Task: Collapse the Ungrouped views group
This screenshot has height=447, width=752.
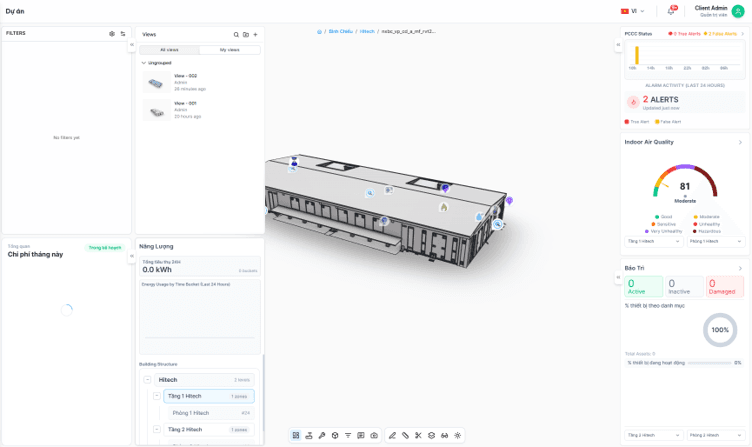Action: point(143,63)
